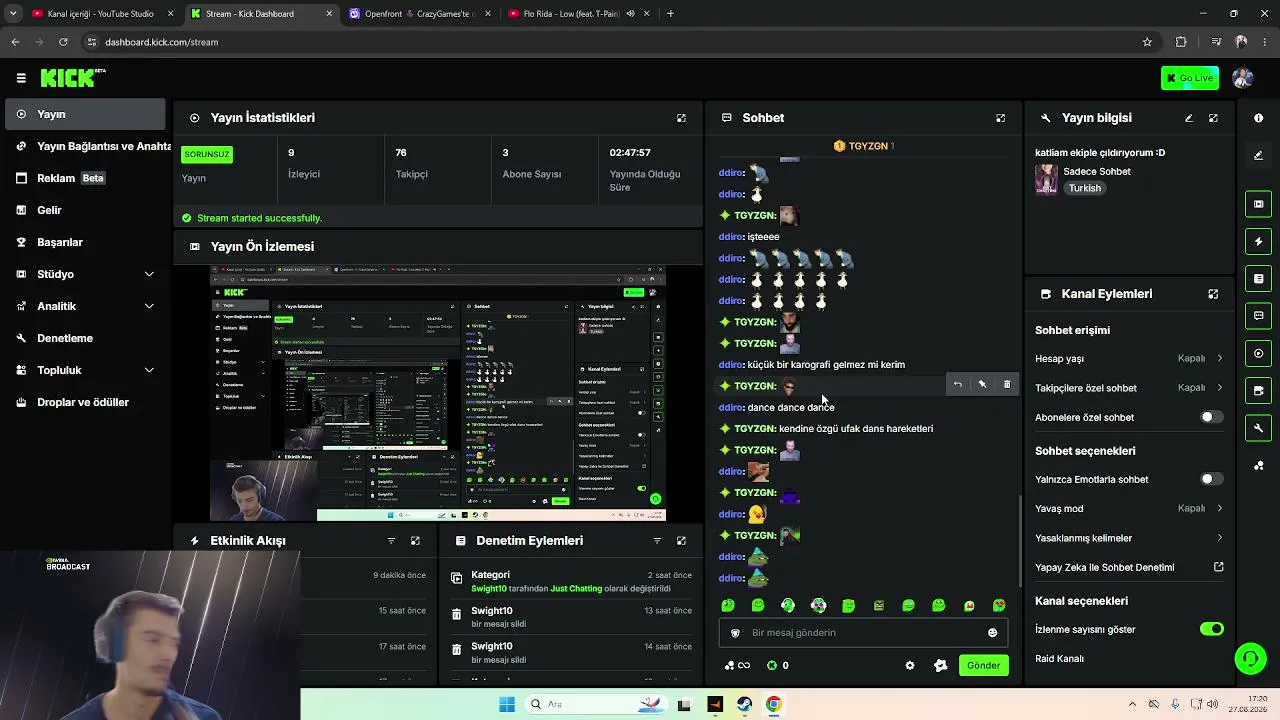Click the message input field in chat
The image size is (1280, 720).
[862, 633]
